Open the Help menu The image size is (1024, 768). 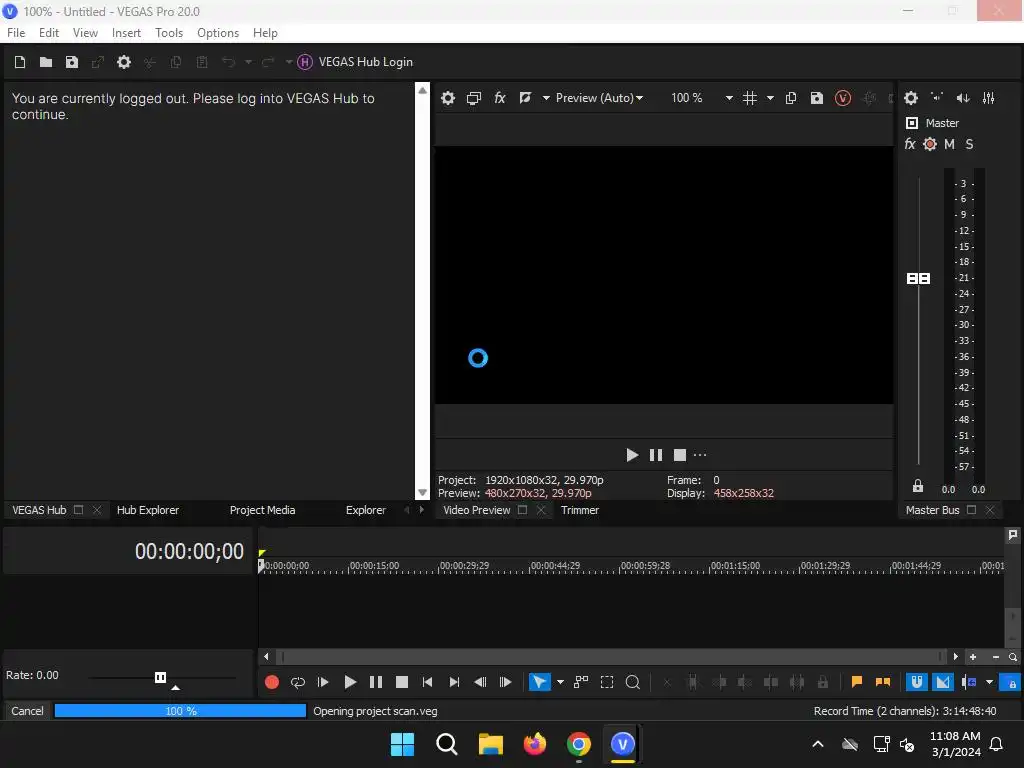point(265,33)
